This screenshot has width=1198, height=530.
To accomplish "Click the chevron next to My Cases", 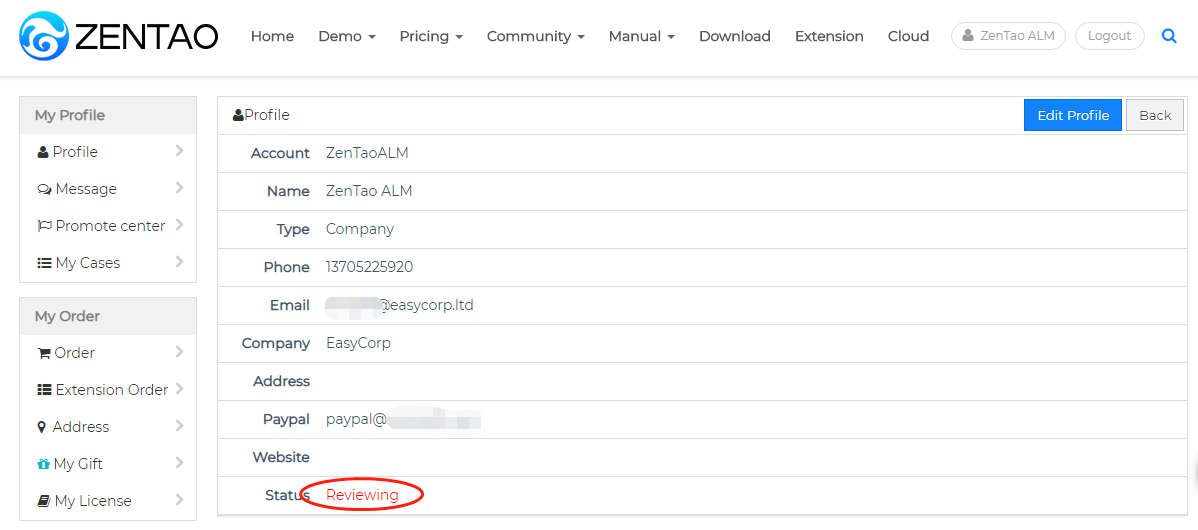I will pos(180,261).
